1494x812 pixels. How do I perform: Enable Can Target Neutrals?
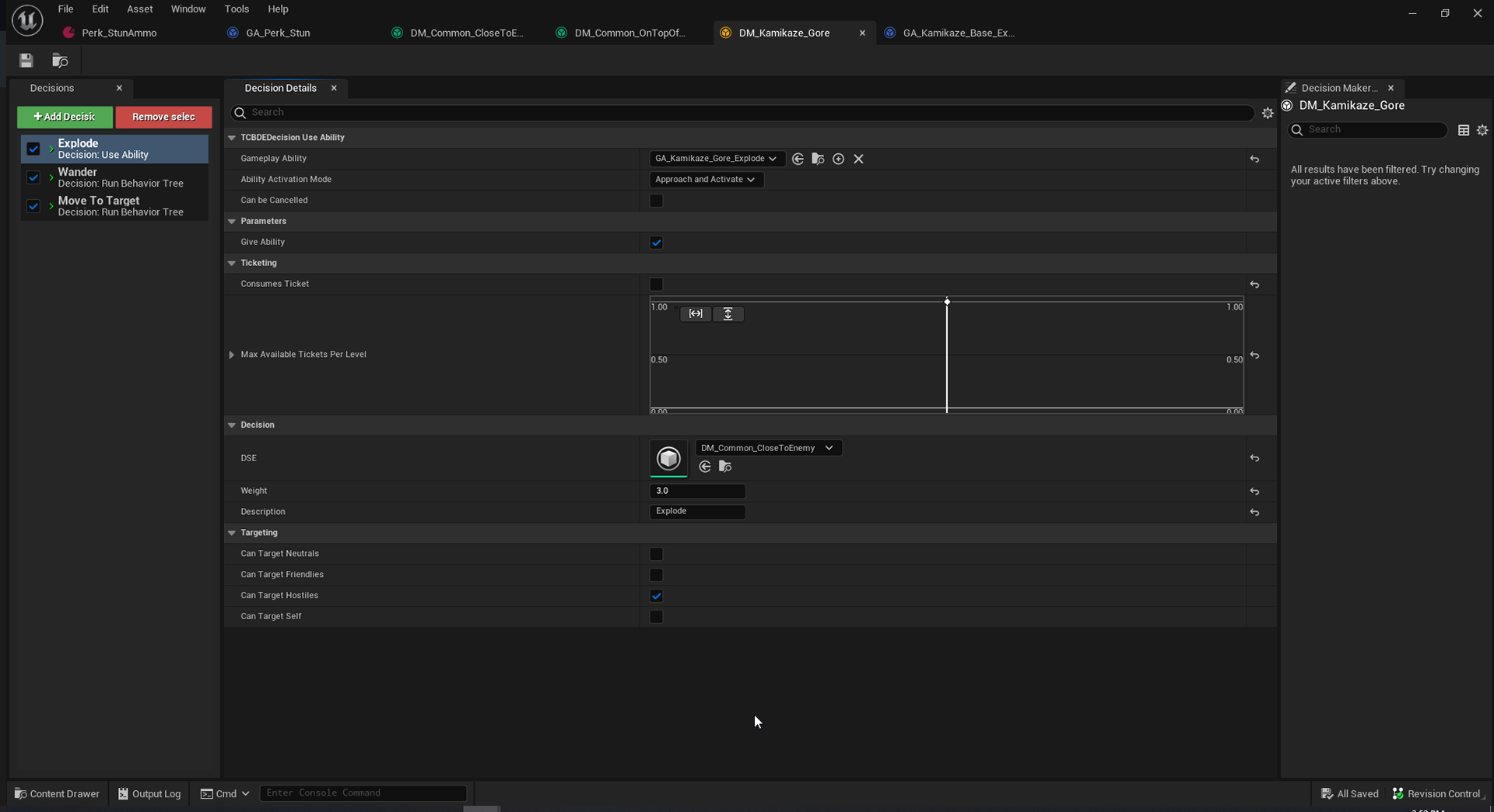click(656, 554)
